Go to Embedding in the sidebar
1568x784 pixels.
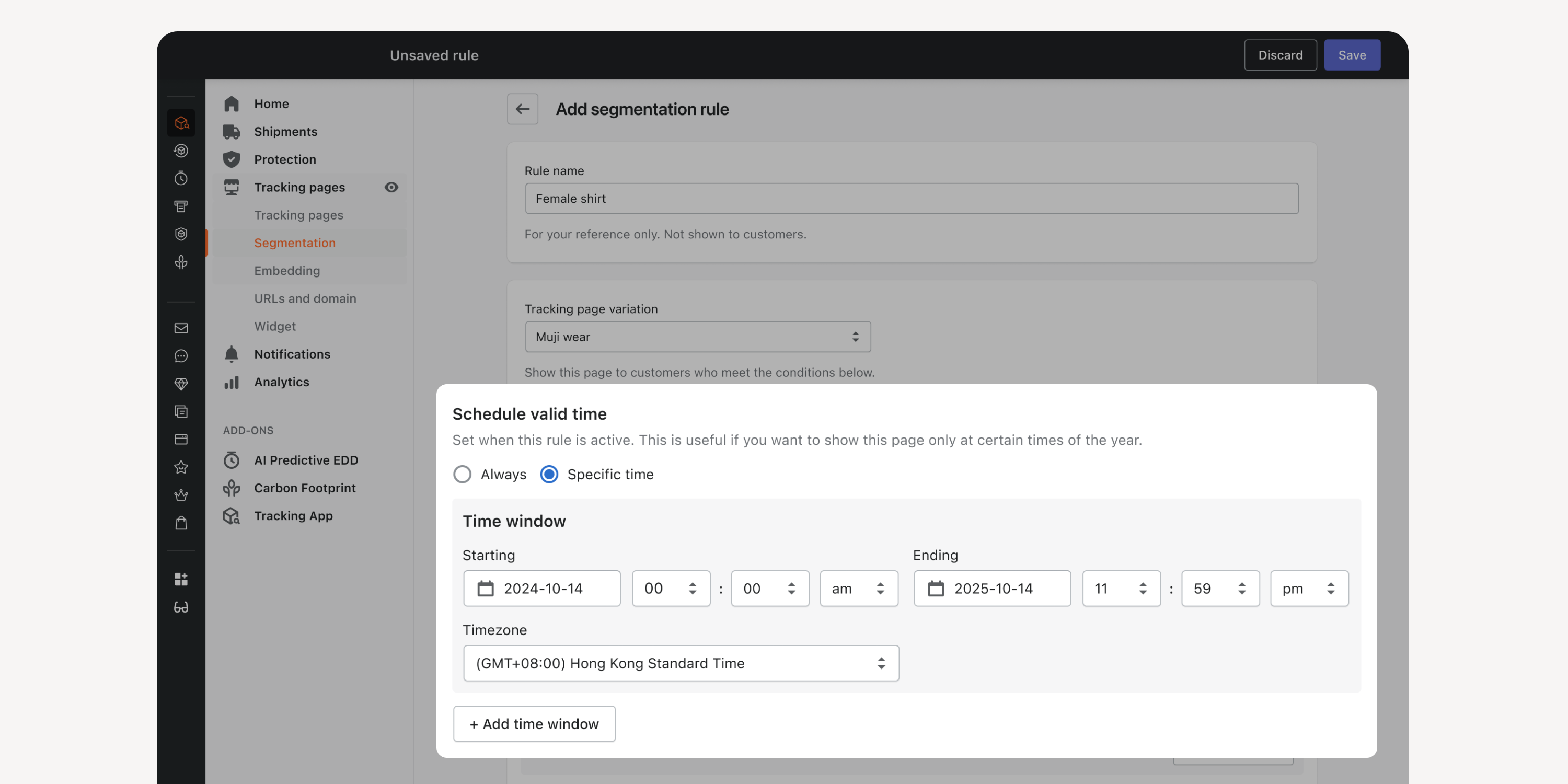pyautogui.click(x=287, y=270)
